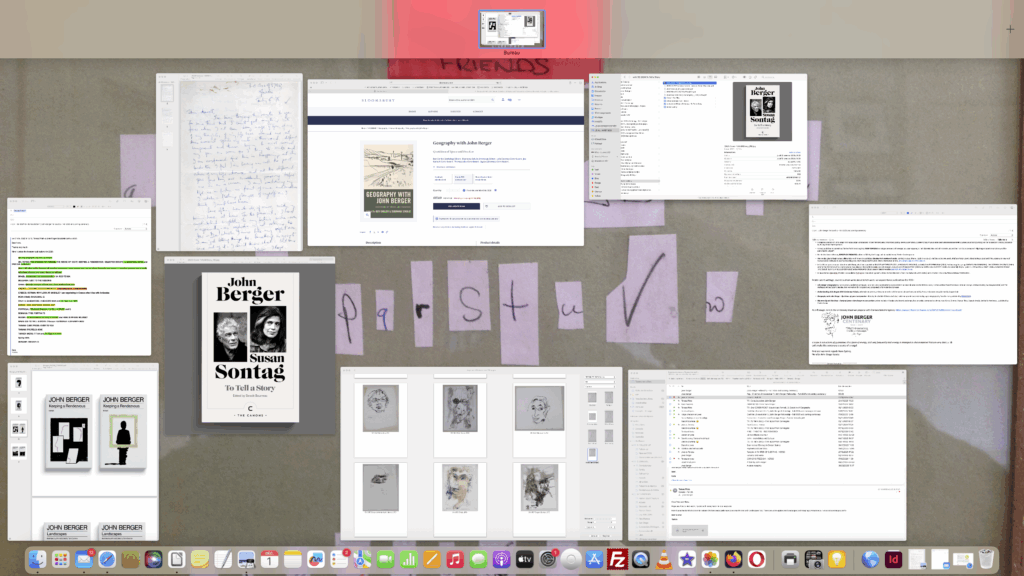Click the account icon on the Bloomsbury site
This screenshot has height=576, width=1024.
tap(503, 100)
